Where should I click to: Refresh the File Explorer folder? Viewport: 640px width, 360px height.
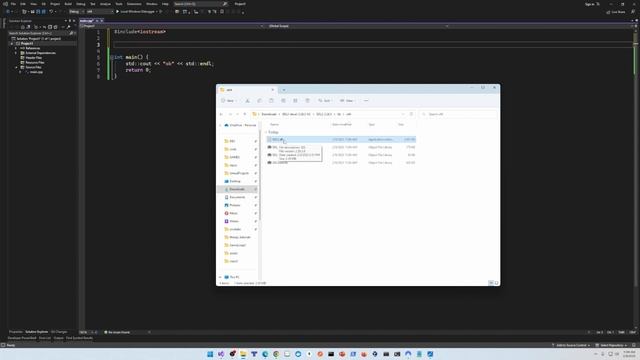click(x=411, y=114)
